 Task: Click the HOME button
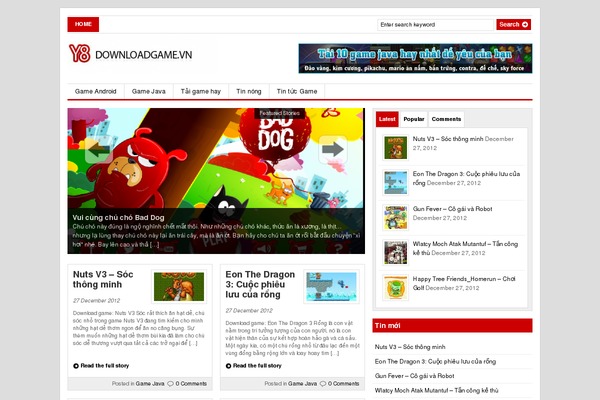tap(83, 24)
